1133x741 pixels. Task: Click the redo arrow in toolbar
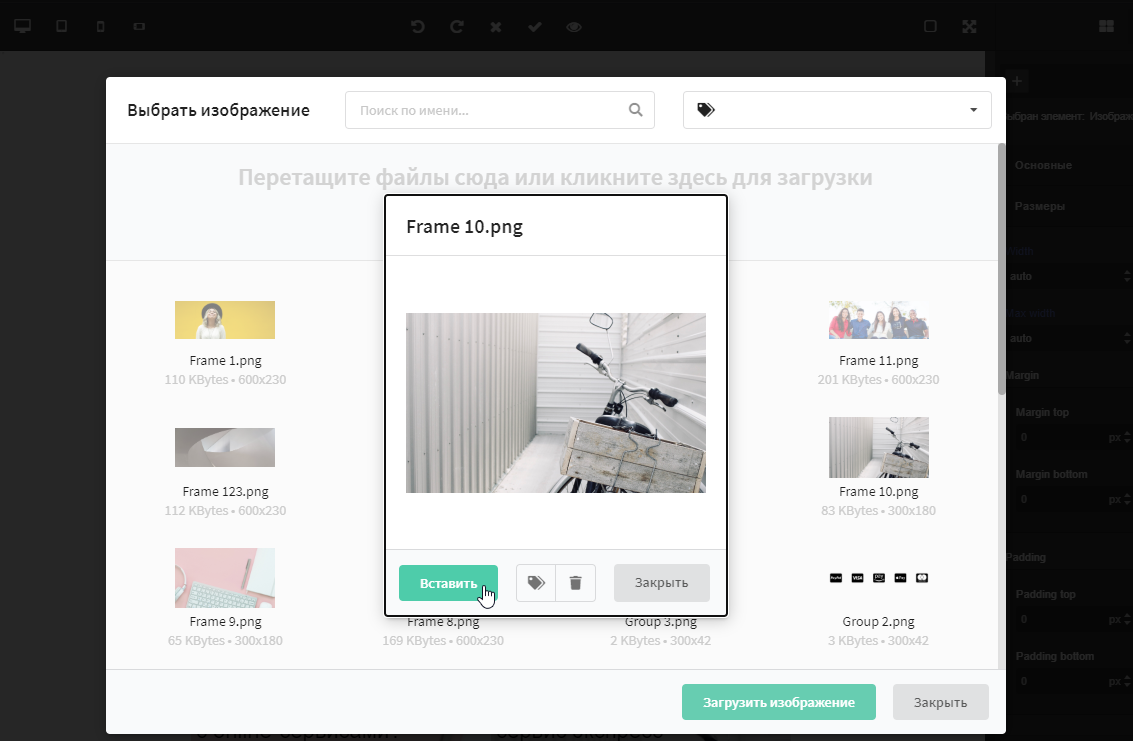[457, 27]
